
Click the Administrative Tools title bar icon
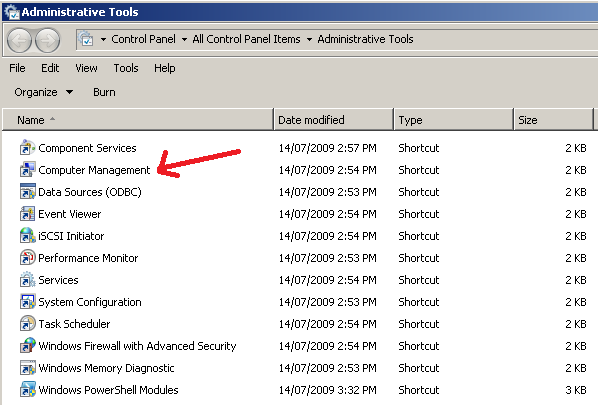coord(11,12)
